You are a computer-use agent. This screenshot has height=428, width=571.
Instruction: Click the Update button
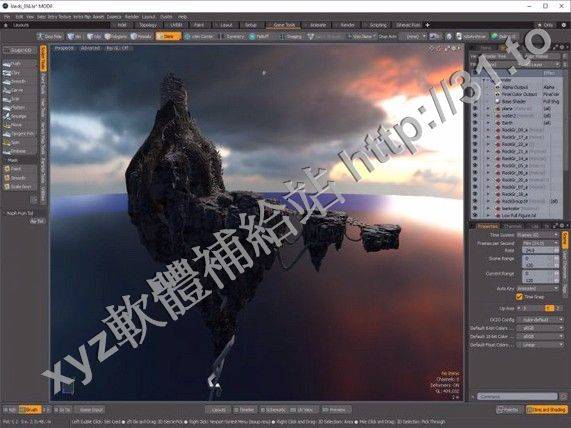[218, 410]
